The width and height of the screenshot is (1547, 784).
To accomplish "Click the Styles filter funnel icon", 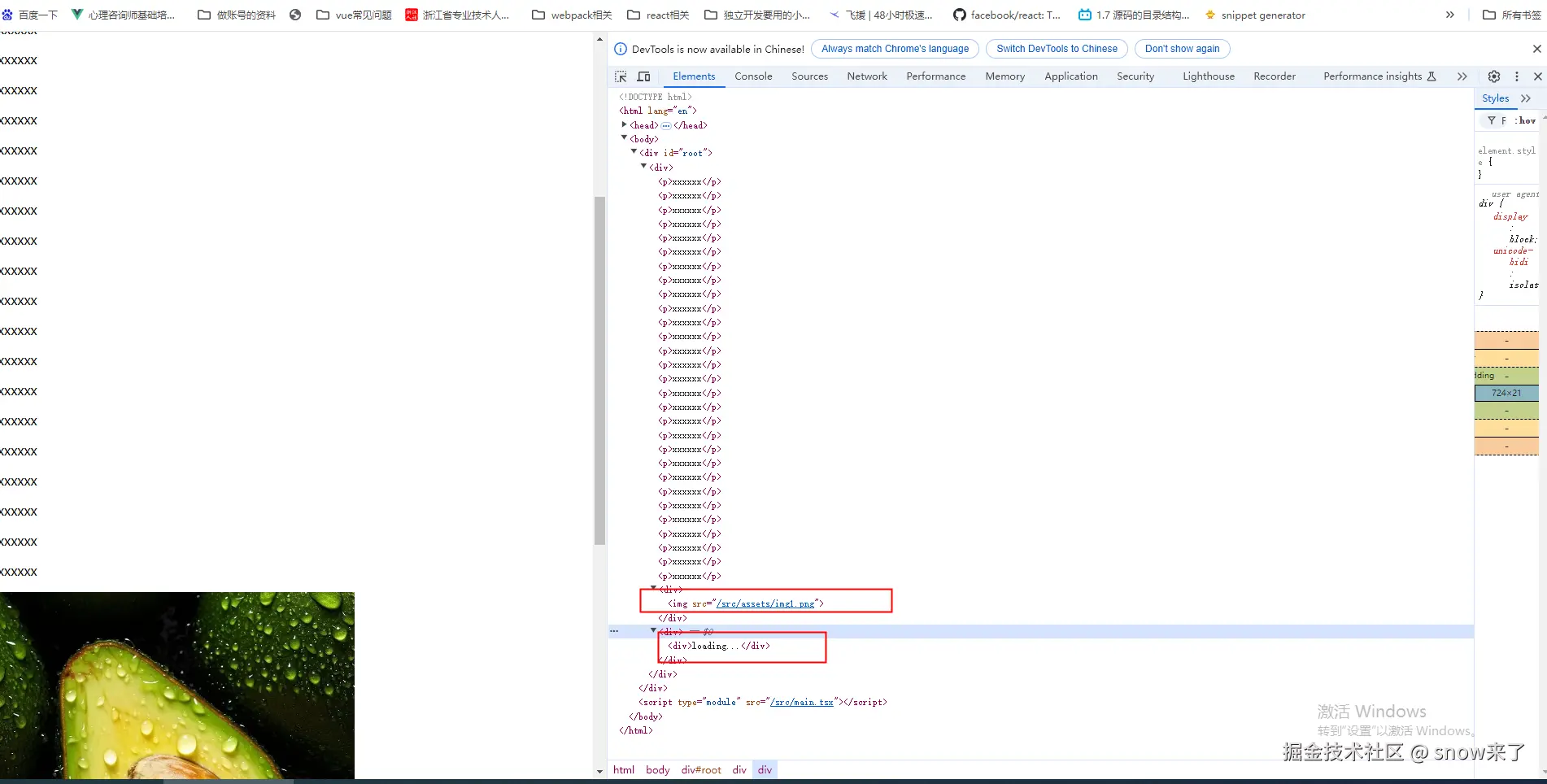I will (x=1491, y=120).
